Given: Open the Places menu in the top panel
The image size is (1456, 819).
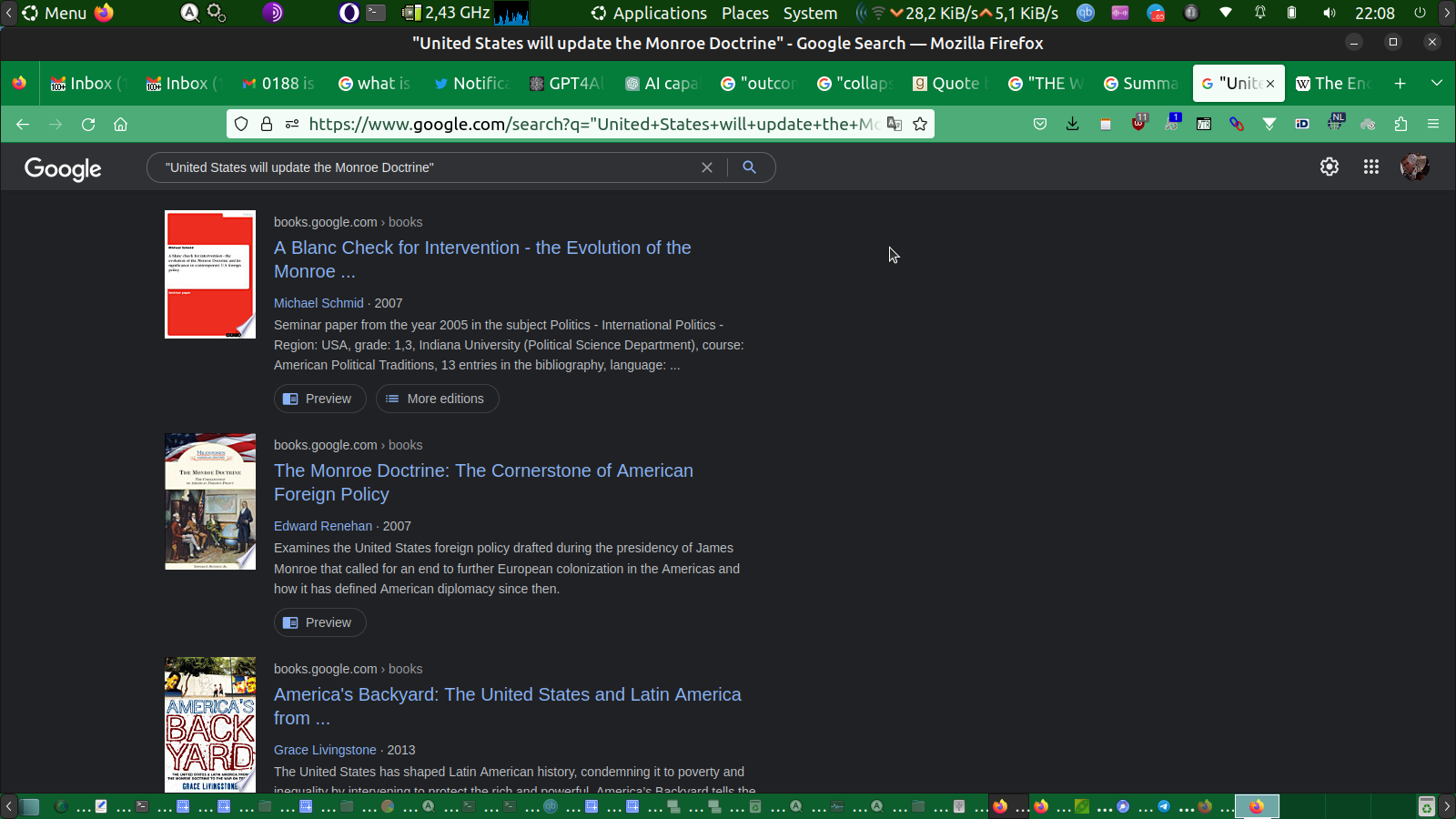Looking at the screenshot, I should (x=745, y=13).
